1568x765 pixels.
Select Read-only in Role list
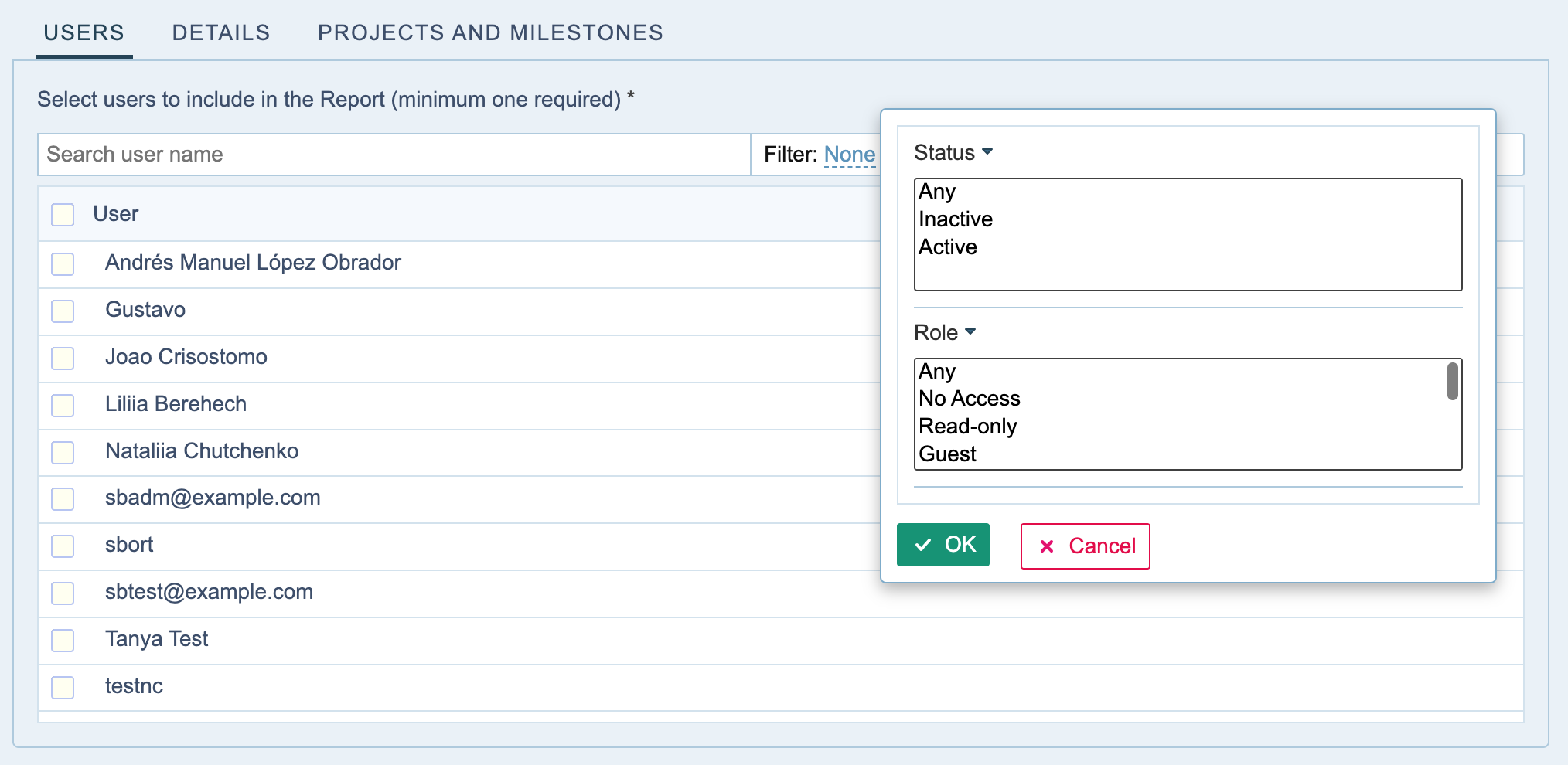[967, 427]
